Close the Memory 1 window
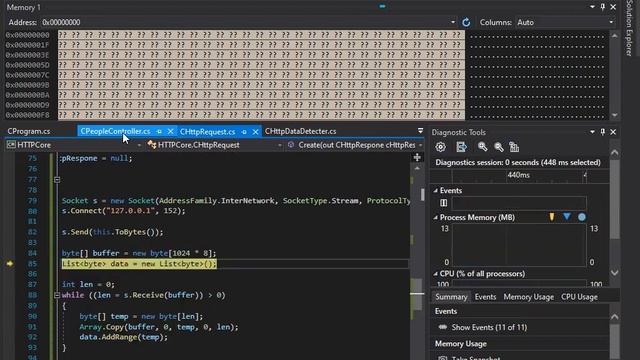This screenshot has width=640, height=360. (613, 7)
